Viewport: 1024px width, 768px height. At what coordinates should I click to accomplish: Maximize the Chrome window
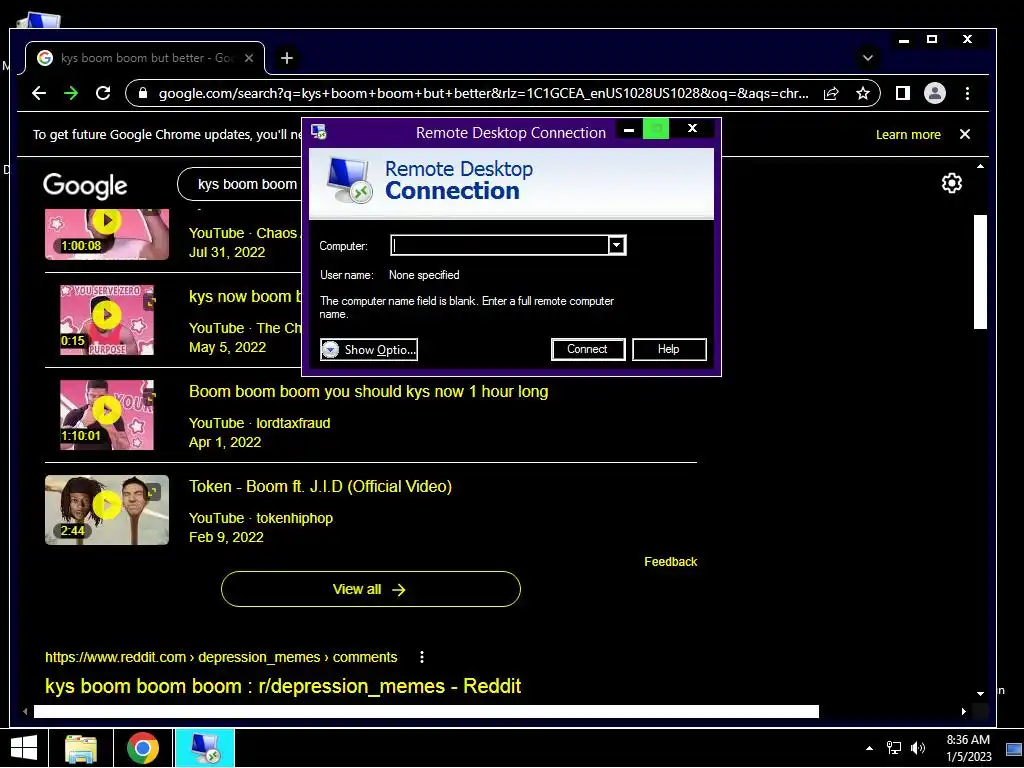click(x=932, y=40)
